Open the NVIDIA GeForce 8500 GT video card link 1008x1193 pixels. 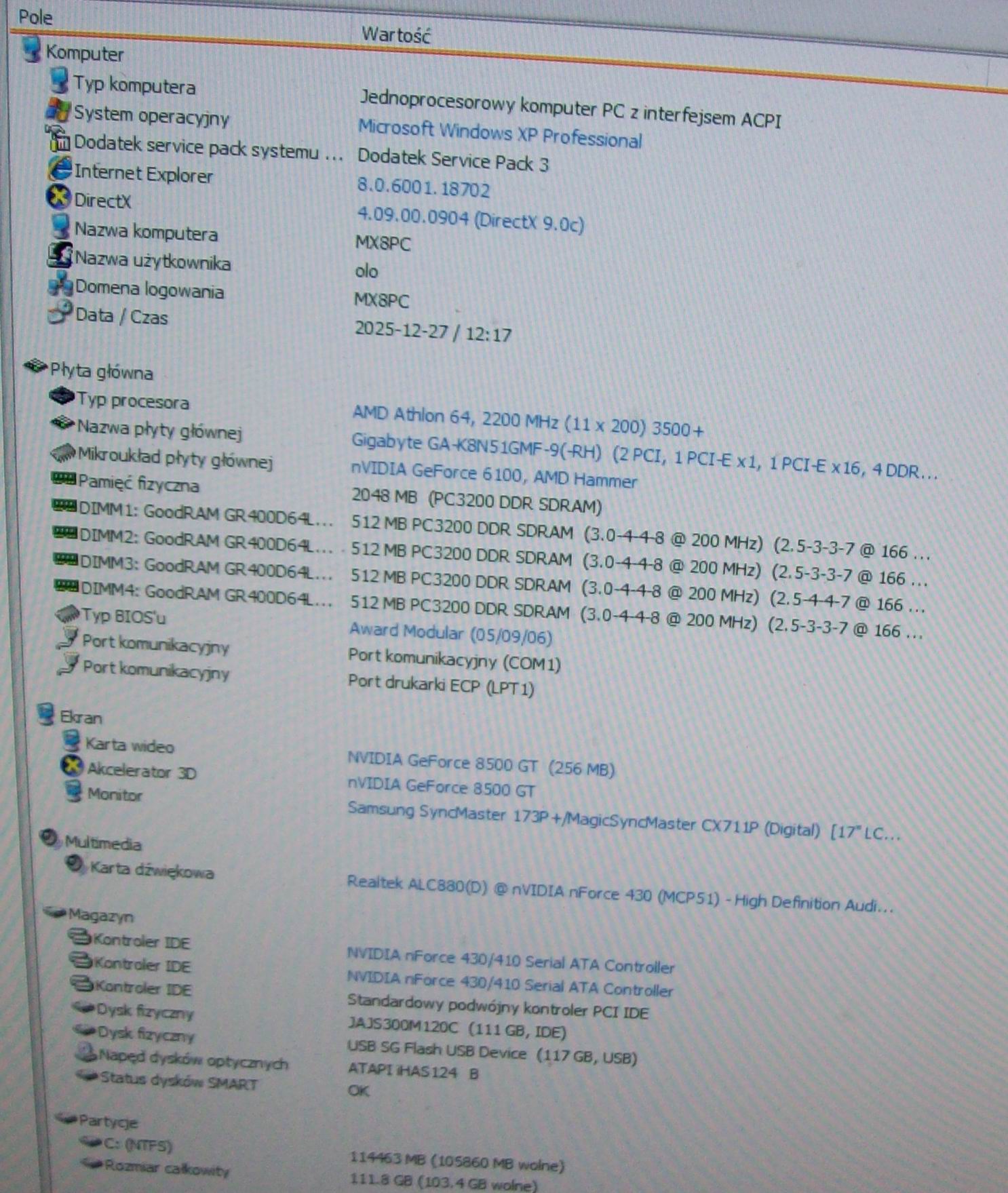point(480,764)
